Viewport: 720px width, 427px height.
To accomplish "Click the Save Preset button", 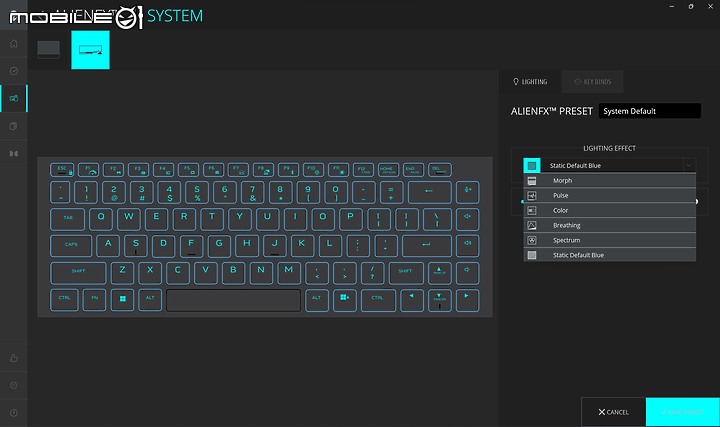I will (x=682, y=412).
